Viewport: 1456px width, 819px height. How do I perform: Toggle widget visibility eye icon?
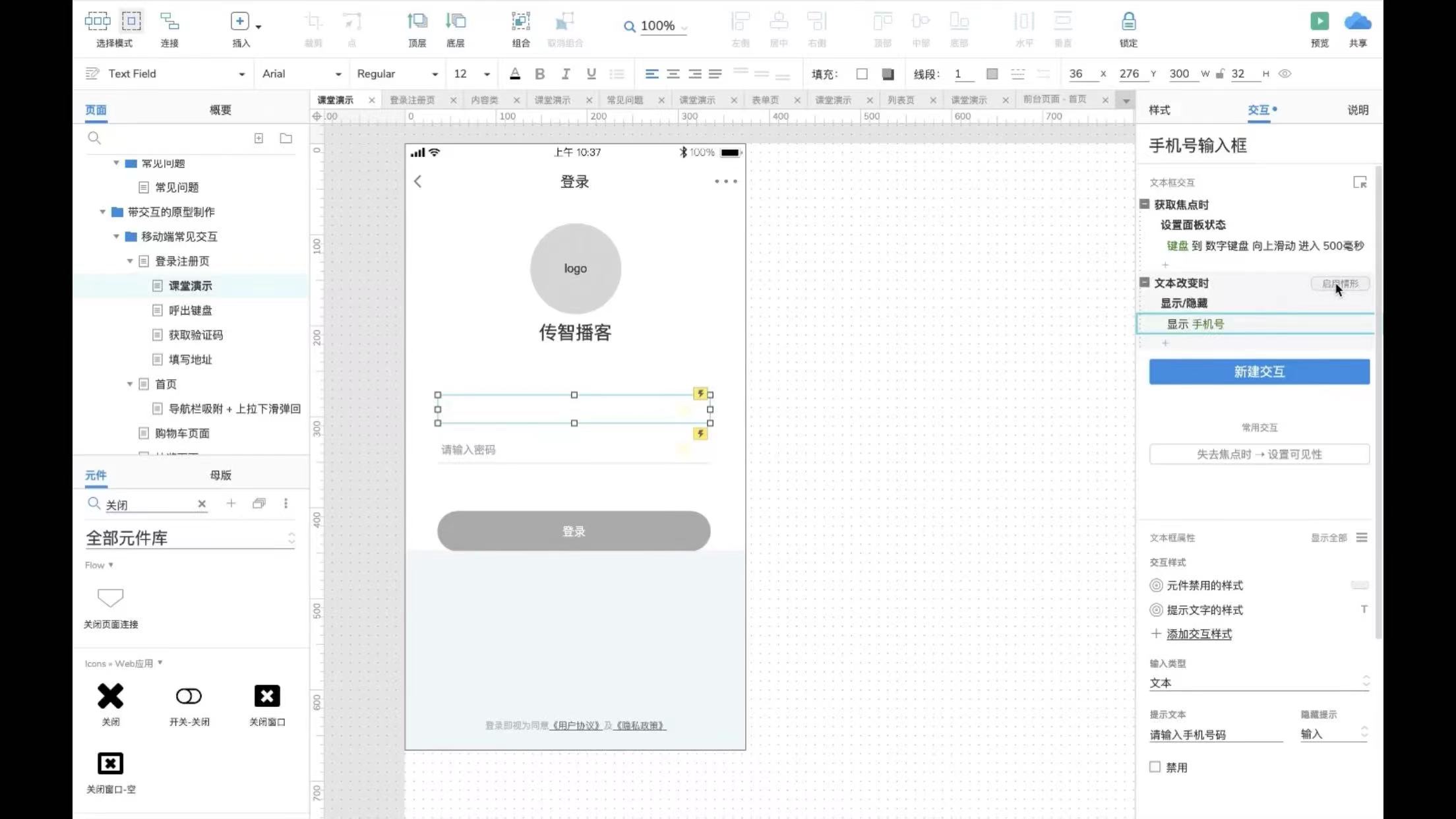click(x=1285, y=74)
